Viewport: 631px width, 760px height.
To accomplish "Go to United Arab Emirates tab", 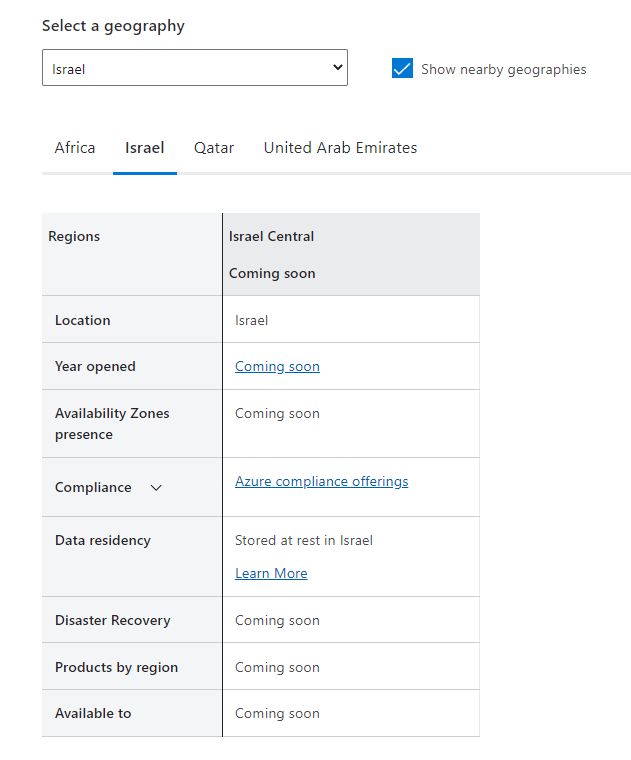I will click(340, 147).
